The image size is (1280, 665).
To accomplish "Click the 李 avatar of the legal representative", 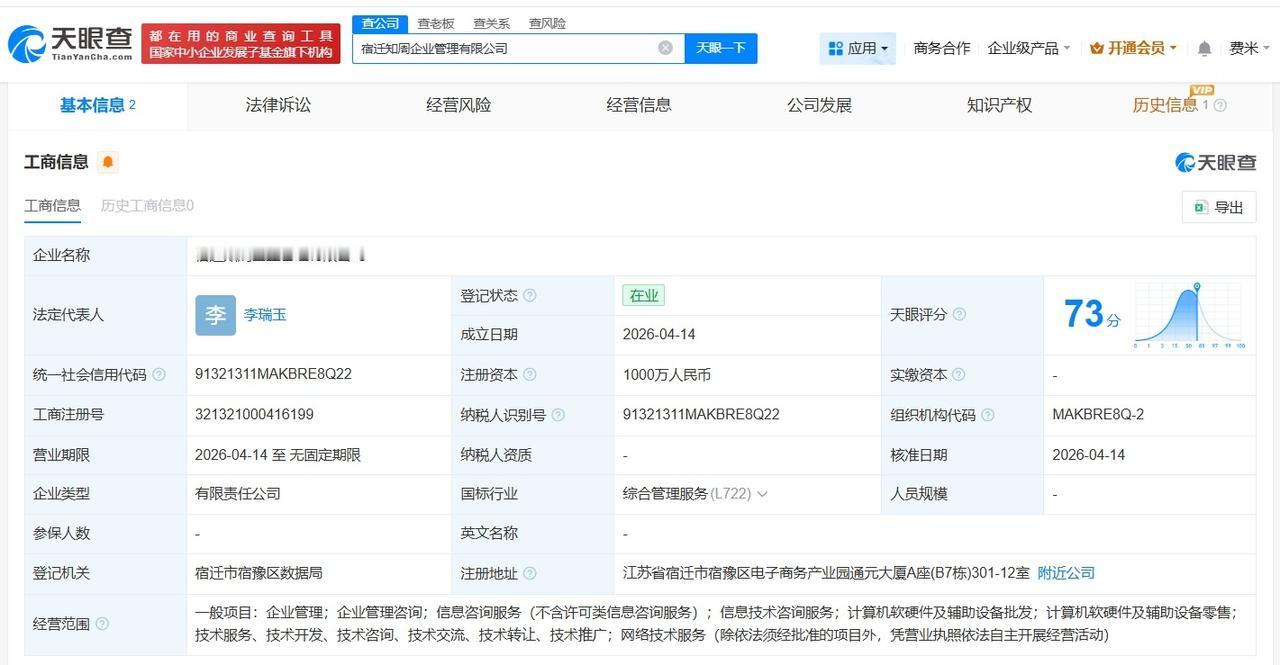I will click(215, 314).
